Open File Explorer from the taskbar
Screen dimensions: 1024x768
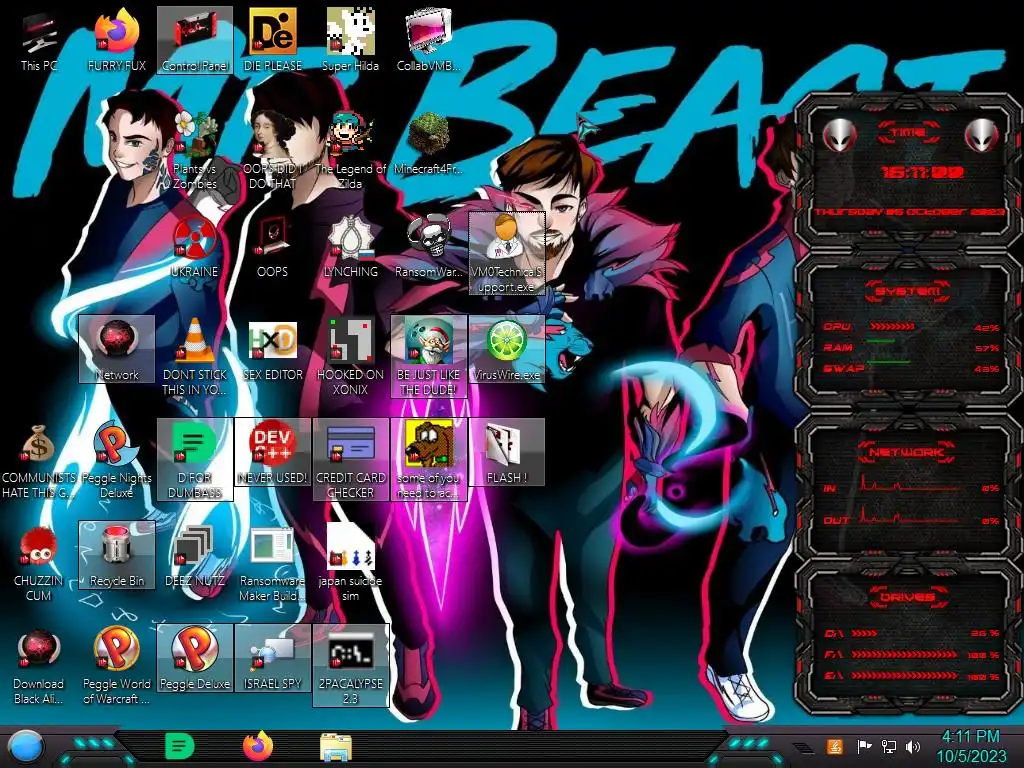(x=336, y=746)
